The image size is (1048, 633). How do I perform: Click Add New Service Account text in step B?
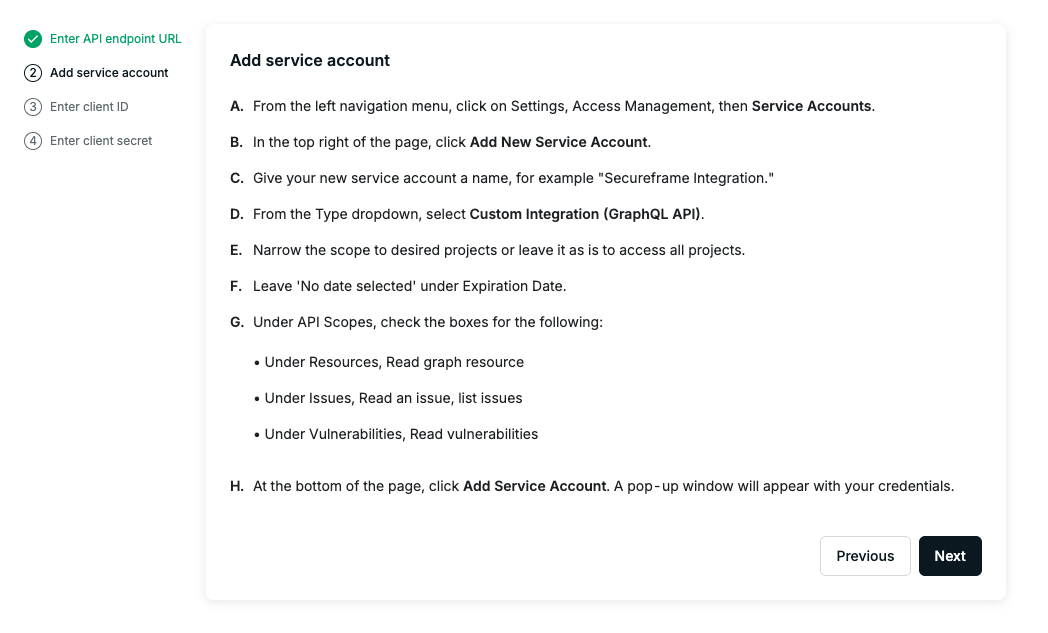click(x=558, y=142)
